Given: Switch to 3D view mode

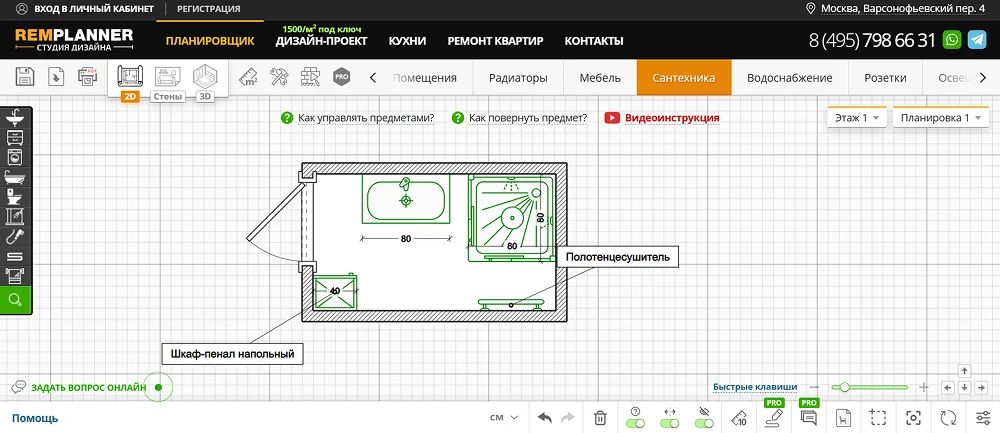Looking at the screenshot, I should [x=206, y=78].
